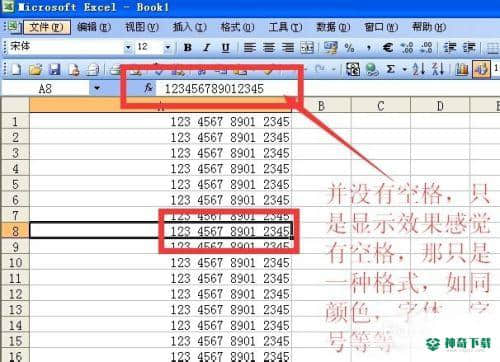Screen dimensions: 500x362
Task: Click Merge and Center icon
Action: pos(307,48)
